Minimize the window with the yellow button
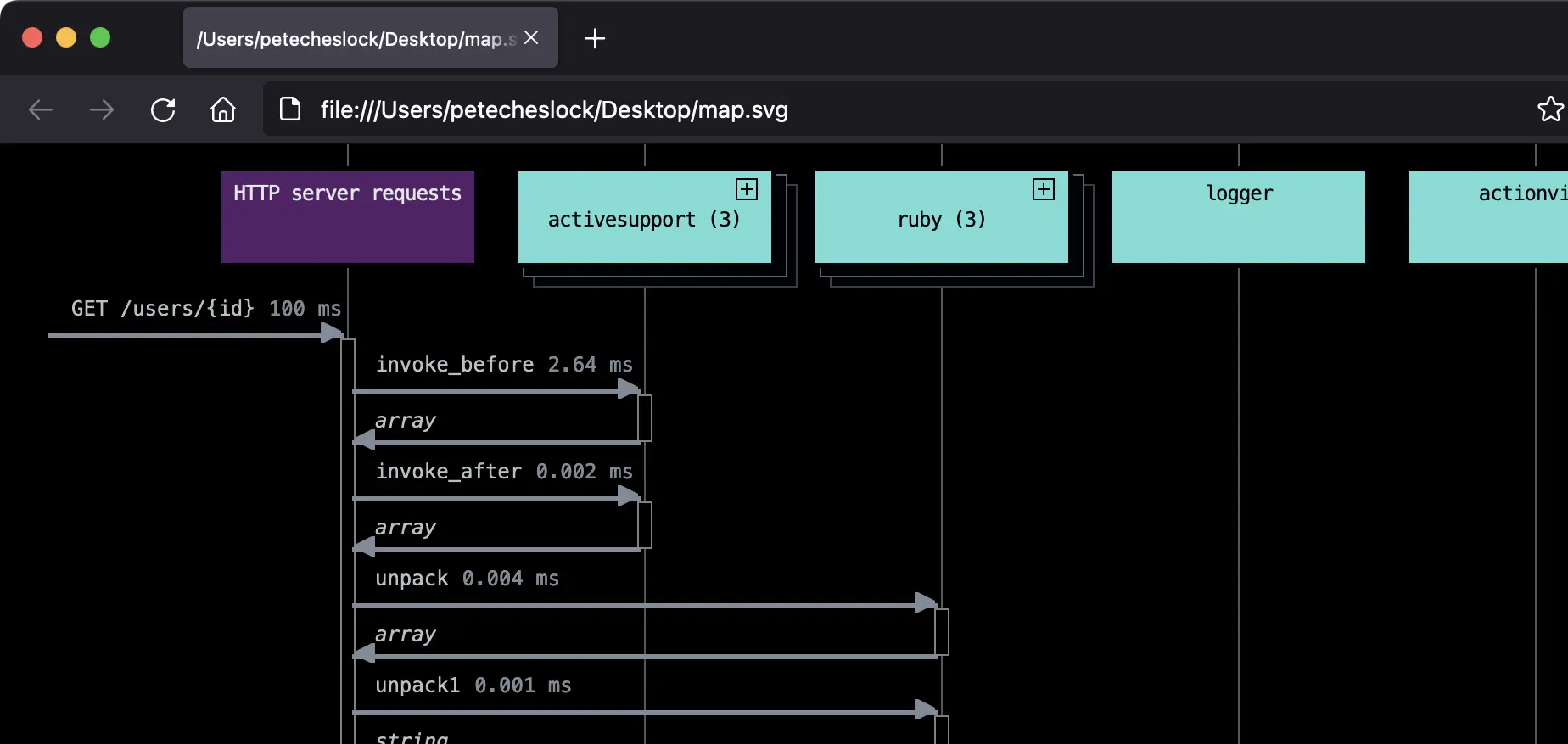Viewport: 1568px width, 744px height. click(66, 37)
